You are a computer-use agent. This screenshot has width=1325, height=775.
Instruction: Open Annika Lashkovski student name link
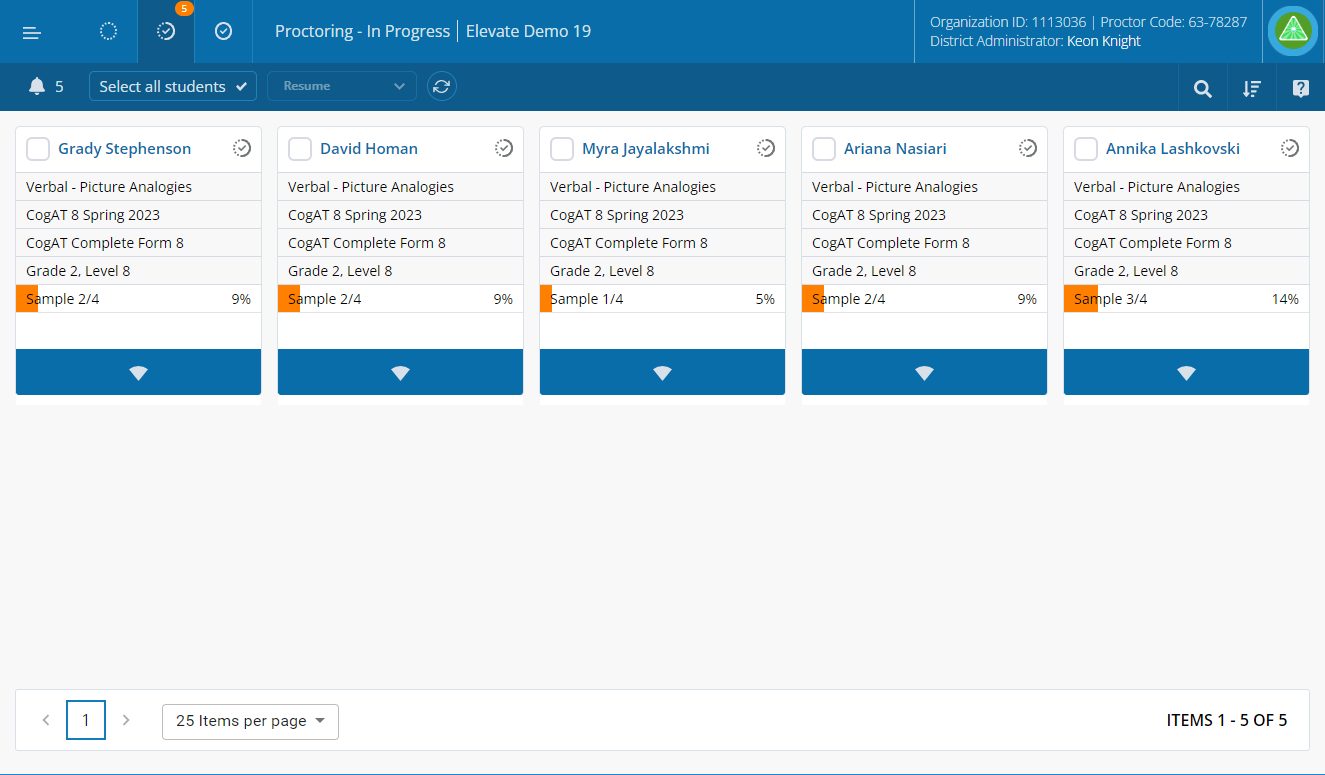pos(1173,149)
